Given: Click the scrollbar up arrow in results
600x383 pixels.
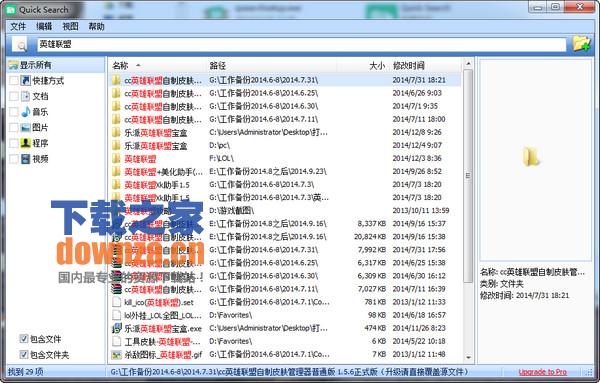Looking at the screenshot, I should [x=468, y=64].
